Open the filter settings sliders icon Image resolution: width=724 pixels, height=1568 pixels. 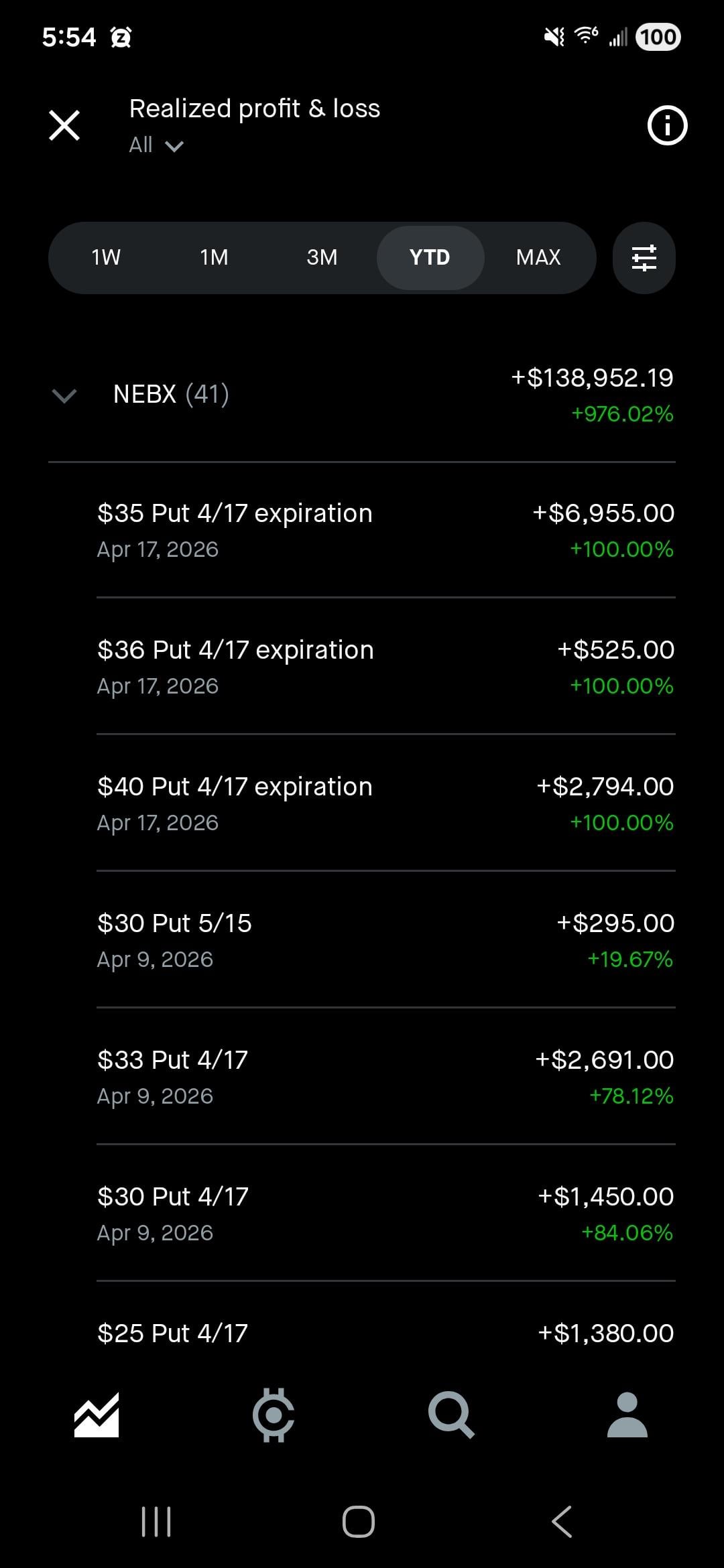pyautogui.click(x=644, y=257)
